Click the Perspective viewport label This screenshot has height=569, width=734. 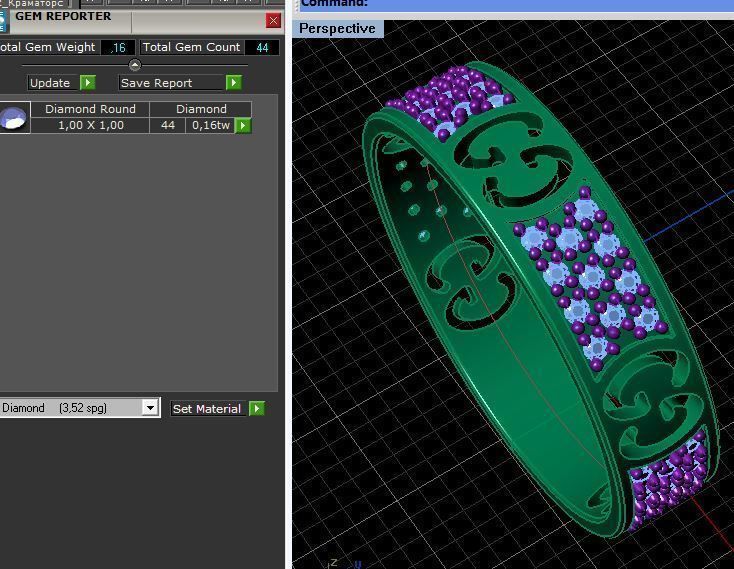coord(337,29)
